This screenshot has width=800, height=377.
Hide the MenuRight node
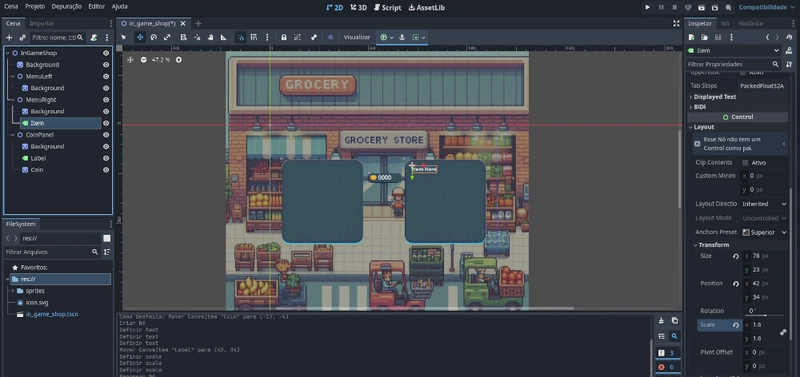(x=106, y=100)
